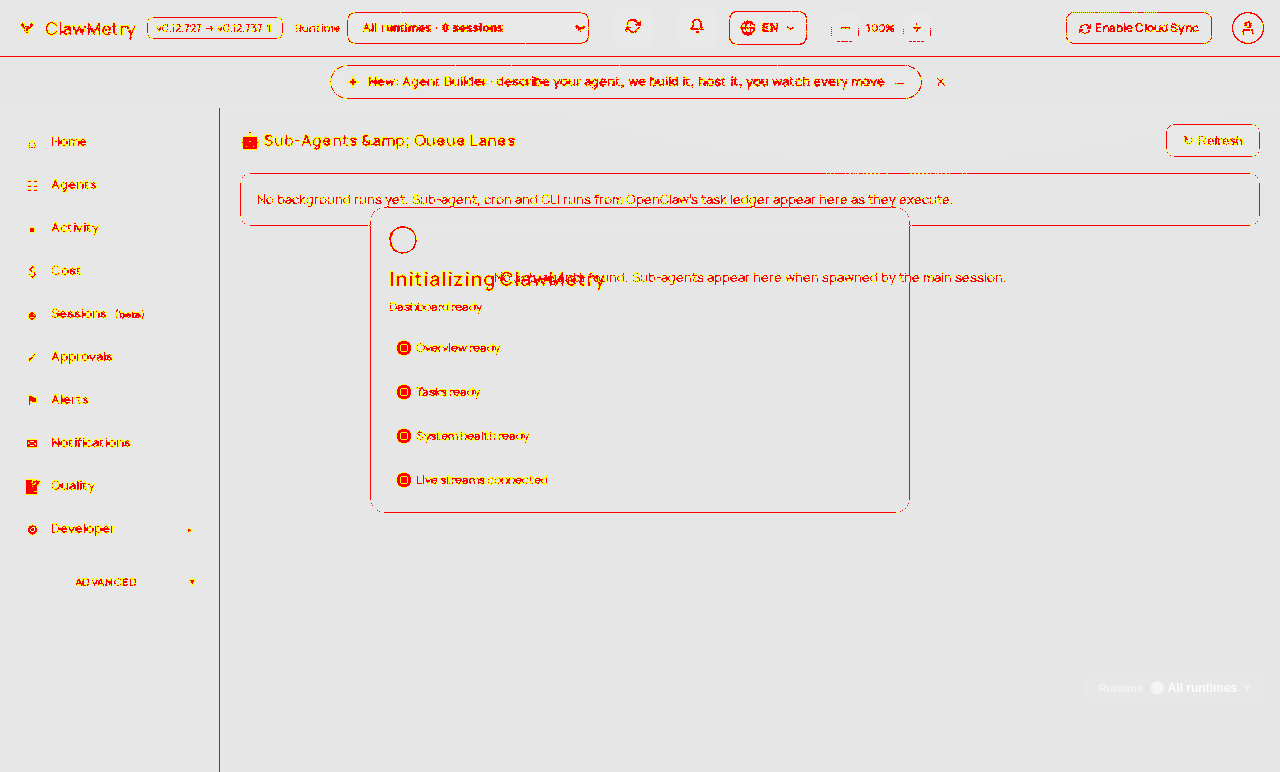The image size is (1280, 772).
Task: Open the EN language selector
Action: point(768,28)
